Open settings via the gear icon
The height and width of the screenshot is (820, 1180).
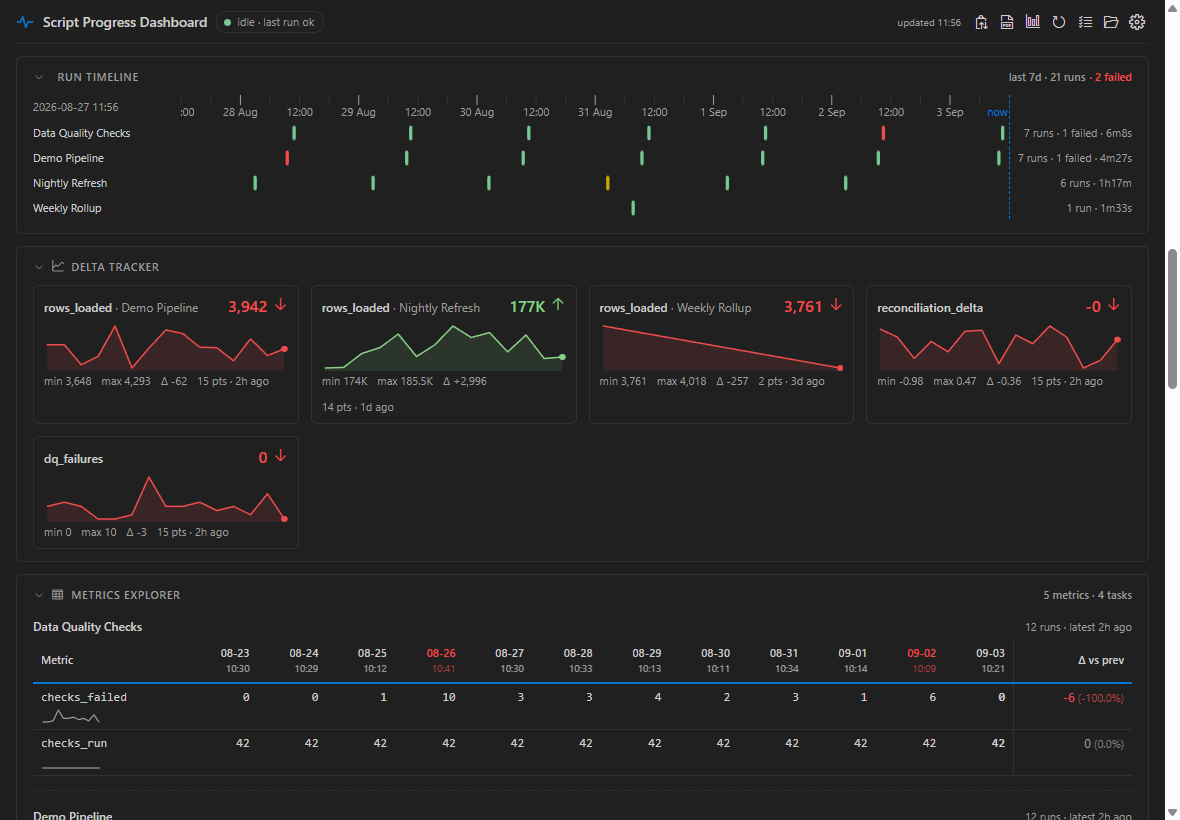(x=1137, y=23)
